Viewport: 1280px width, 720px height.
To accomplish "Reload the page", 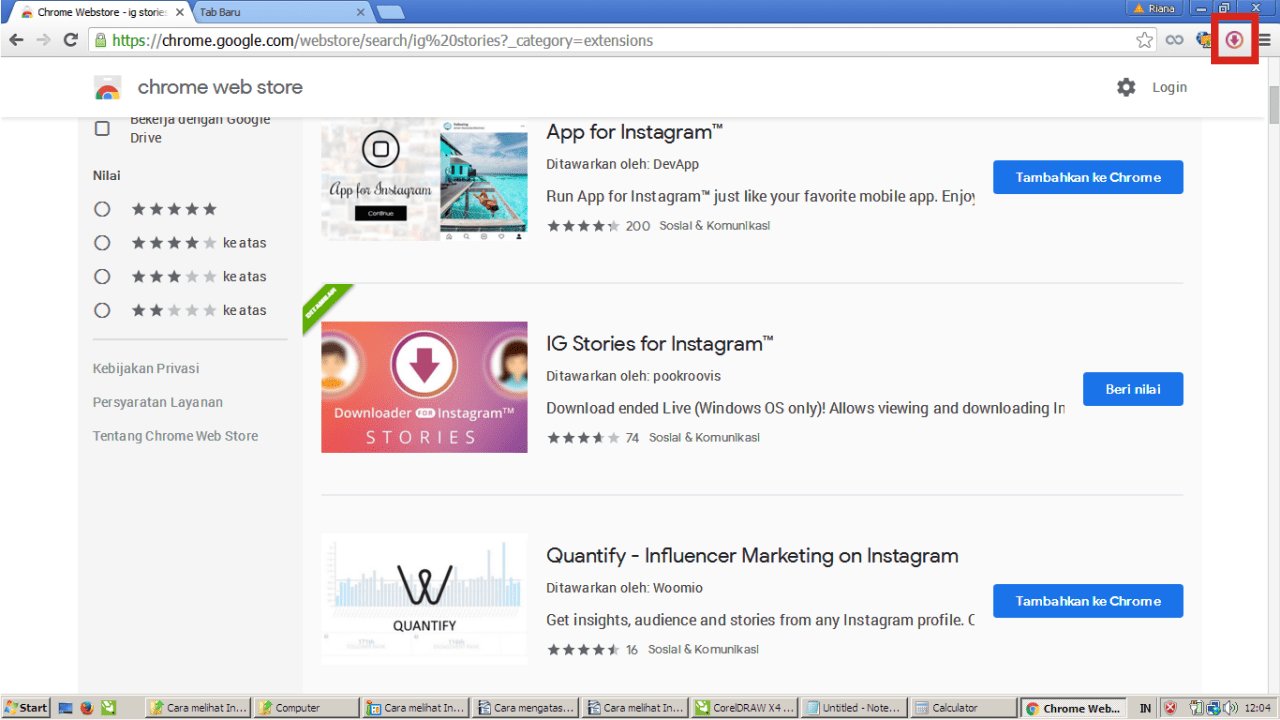I will [70, 40].
